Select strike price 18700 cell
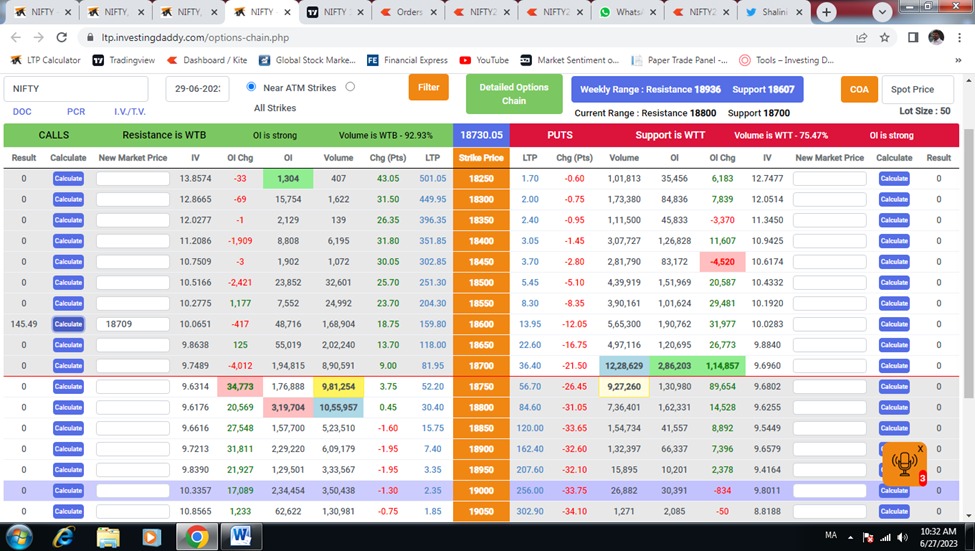The height and width of the screenshot is (551, 975). click(x=481, y=366)
